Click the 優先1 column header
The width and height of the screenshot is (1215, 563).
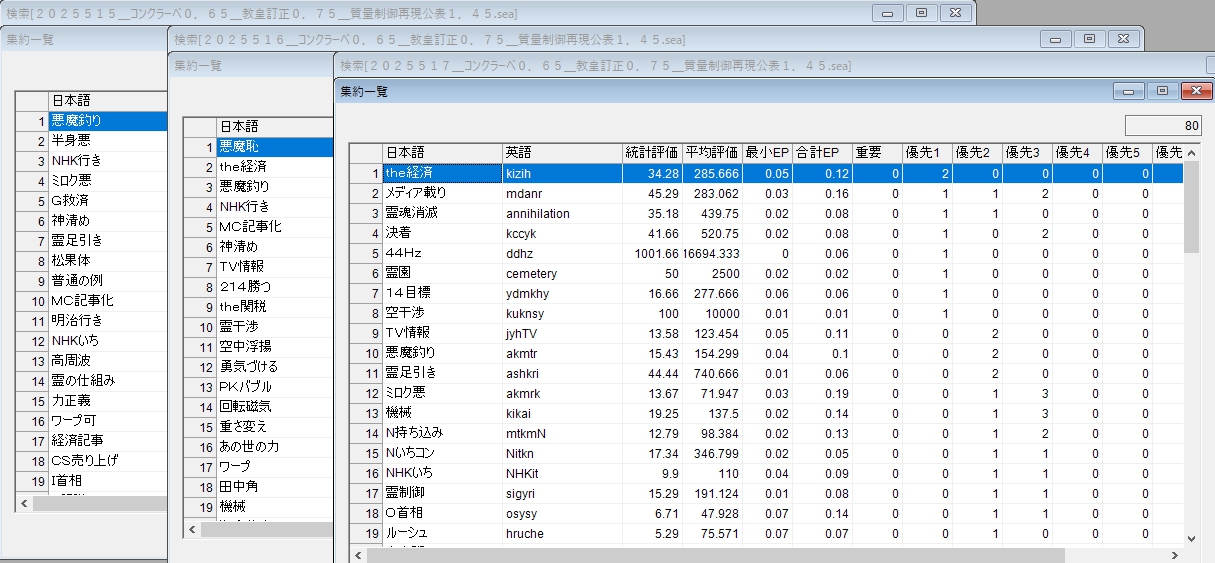927,153
